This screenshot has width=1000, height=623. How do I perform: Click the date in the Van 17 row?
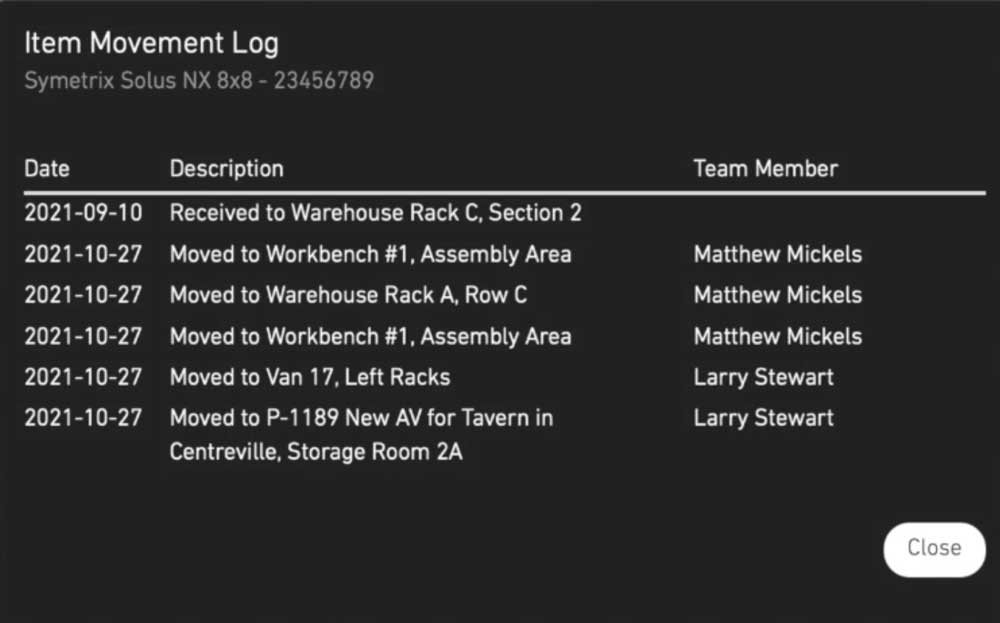(x=83, y=377)
